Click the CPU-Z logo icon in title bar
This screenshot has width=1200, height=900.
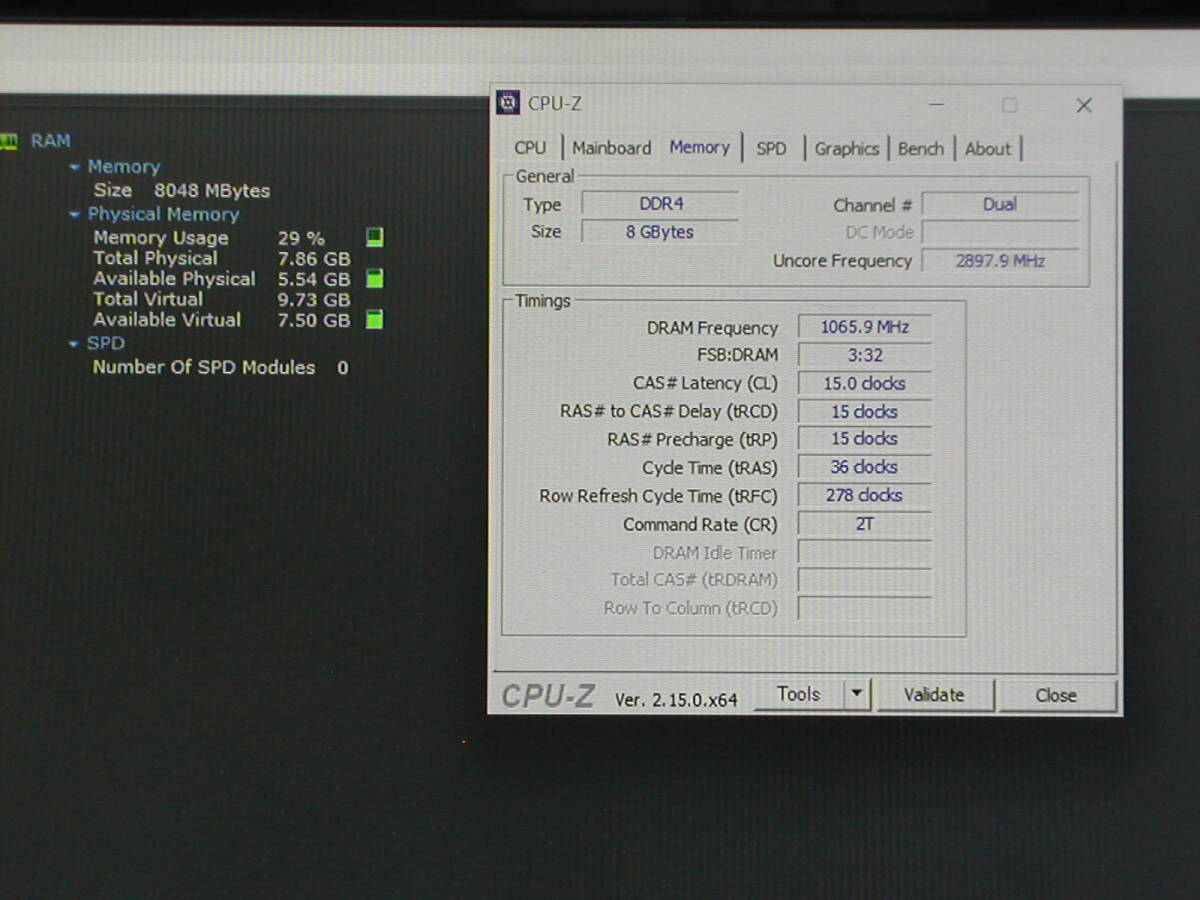(x=508, y=103)
